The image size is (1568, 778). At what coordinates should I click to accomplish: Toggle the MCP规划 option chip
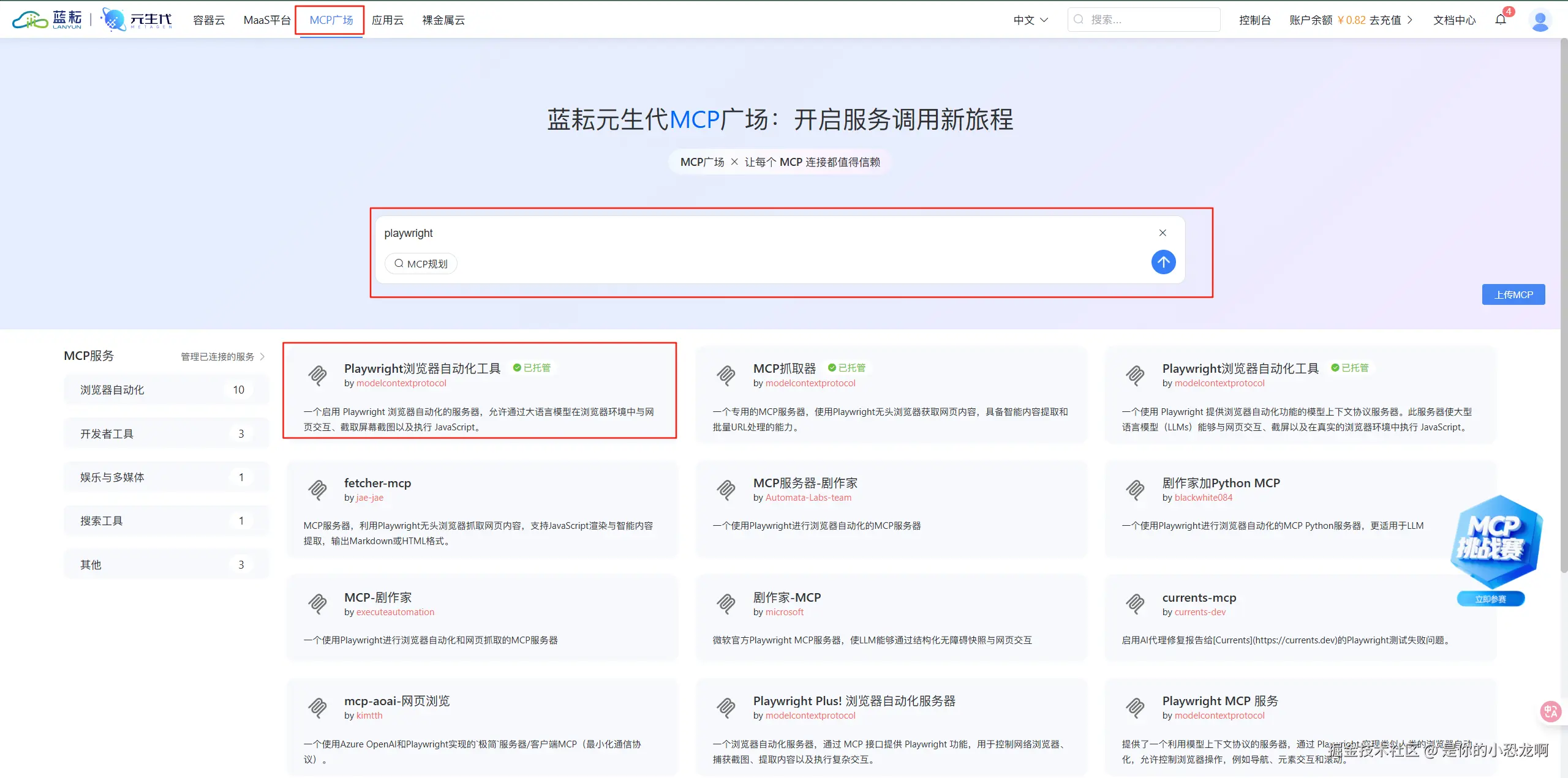pos(421,264)
